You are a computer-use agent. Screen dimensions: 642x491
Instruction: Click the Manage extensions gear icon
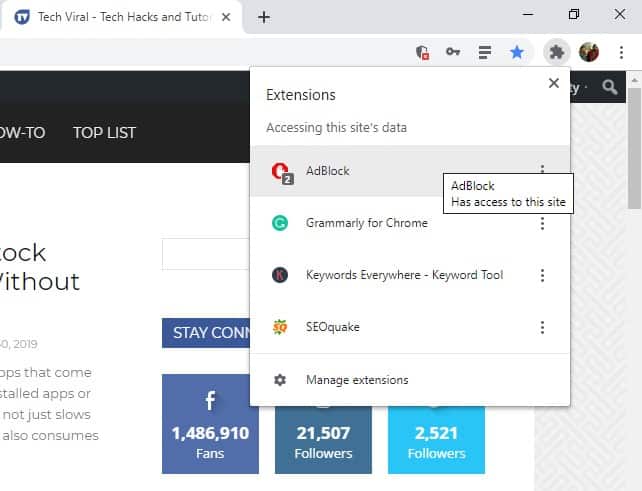pyautogui.click(x=280, y=380)
